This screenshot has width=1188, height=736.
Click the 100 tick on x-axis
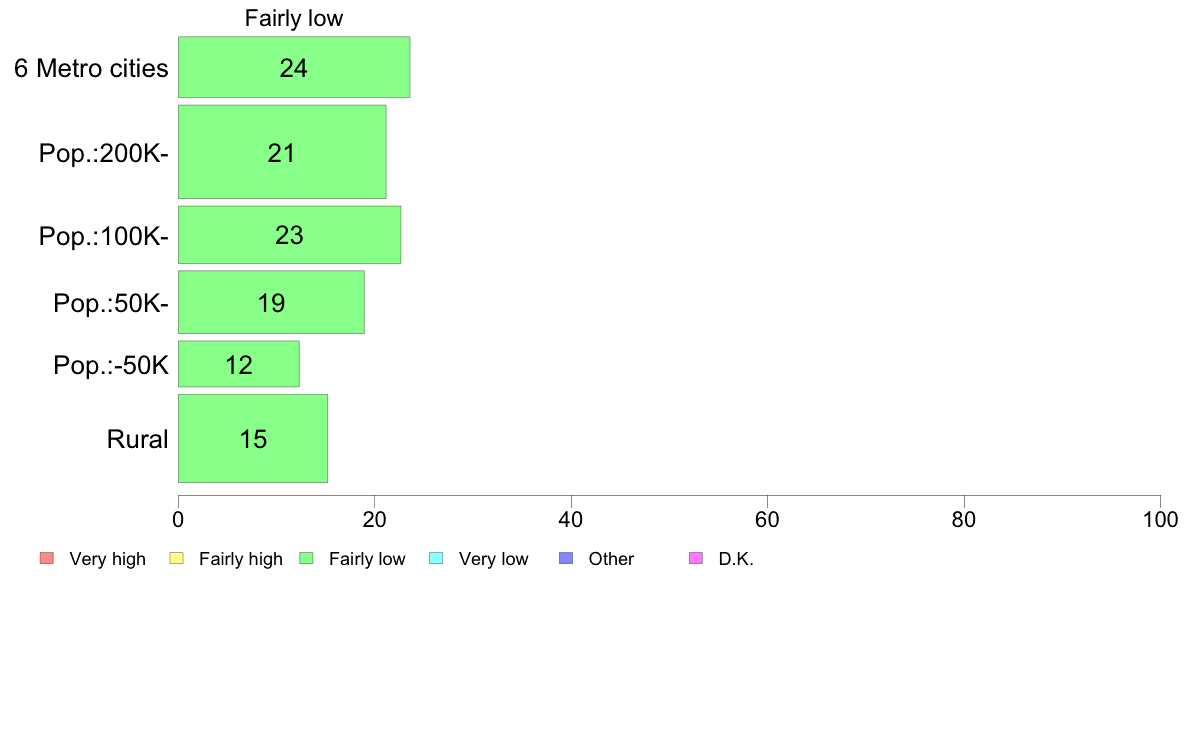(1161, 519)
